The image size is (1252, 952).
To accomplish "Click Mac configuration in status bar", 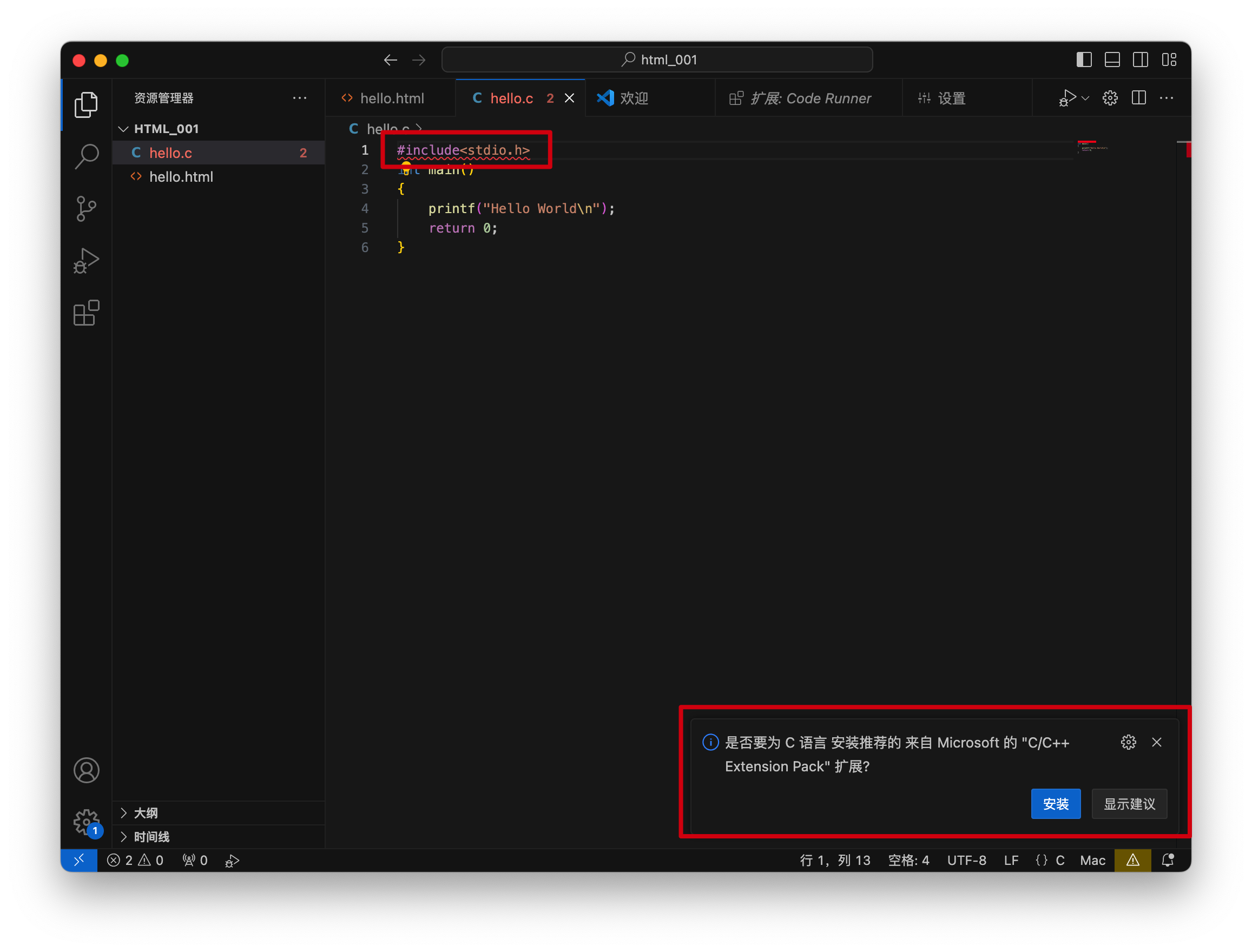I will (1092, 861).
